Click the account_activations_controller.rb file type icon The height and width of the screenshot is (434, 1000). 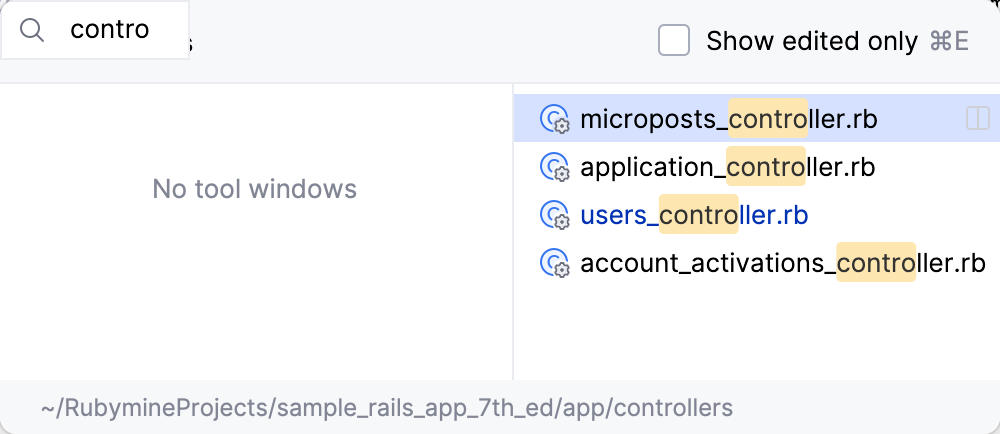pyautogui.click(x=554, y=263)
